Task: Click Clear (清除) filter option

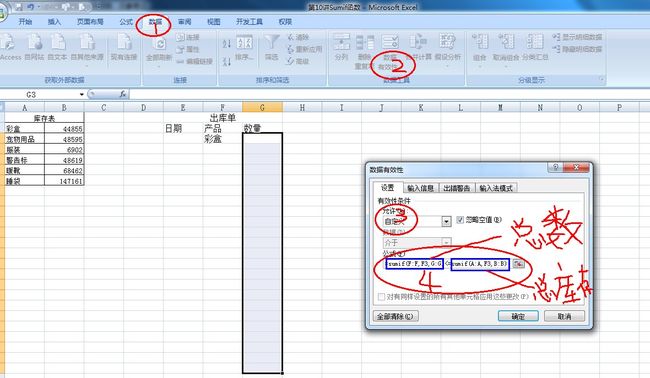Action: [x=298, y=37]
